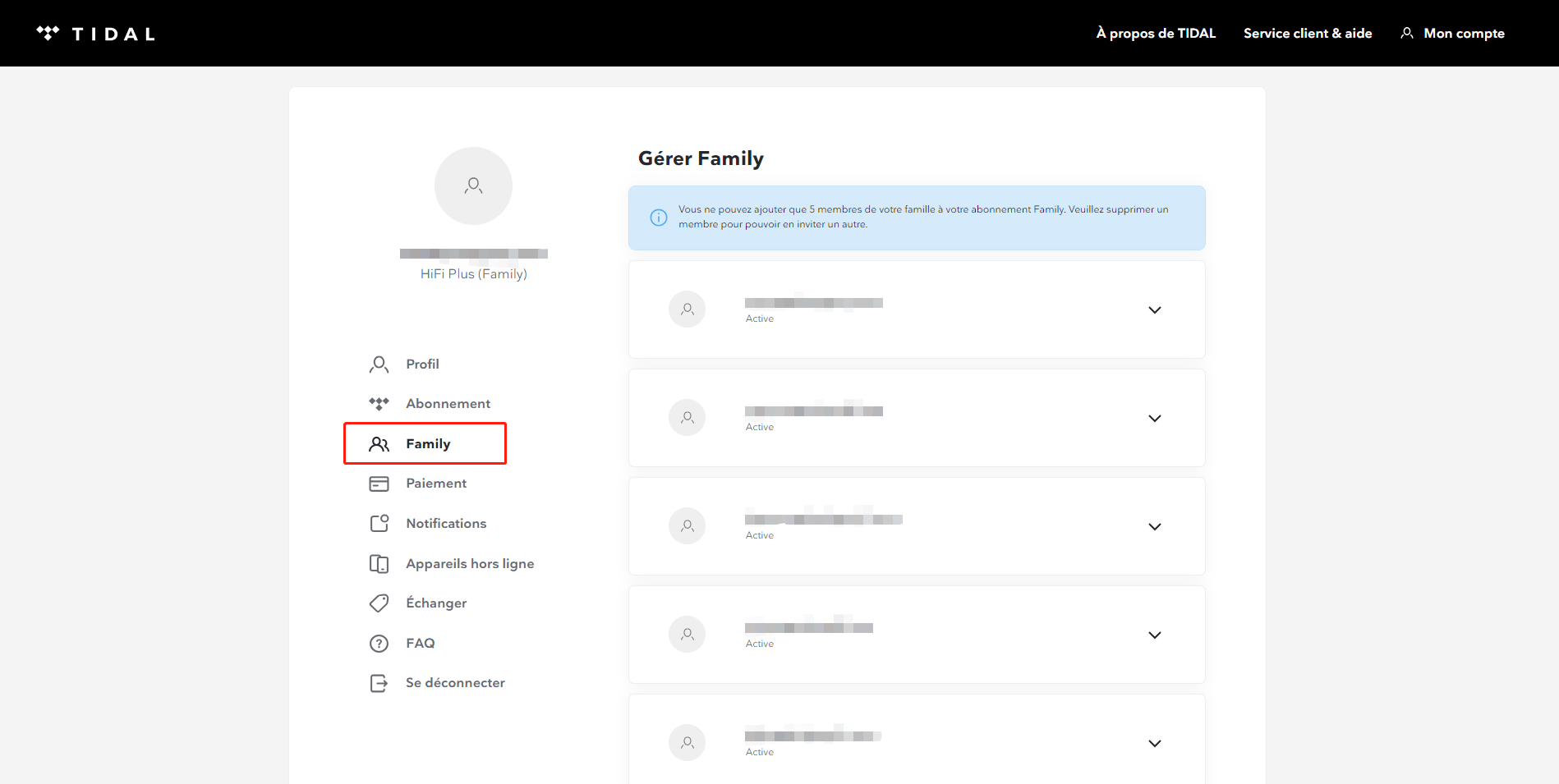Open the FAQ page
1559x784 pixels.
[421, 644]
